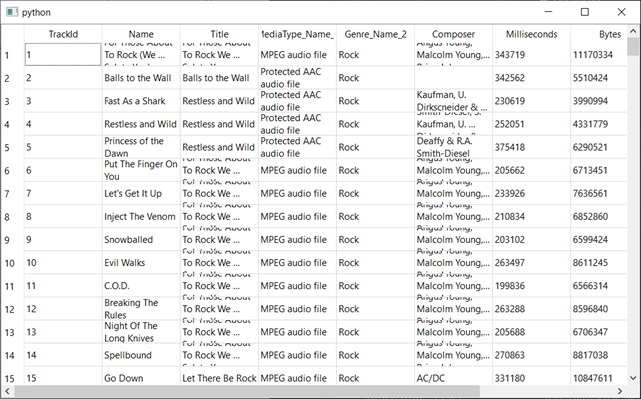The height and width of the screenshot is (399, 641).
Task: Click the 'Snowballed' cell
Action: pos(141,240)
